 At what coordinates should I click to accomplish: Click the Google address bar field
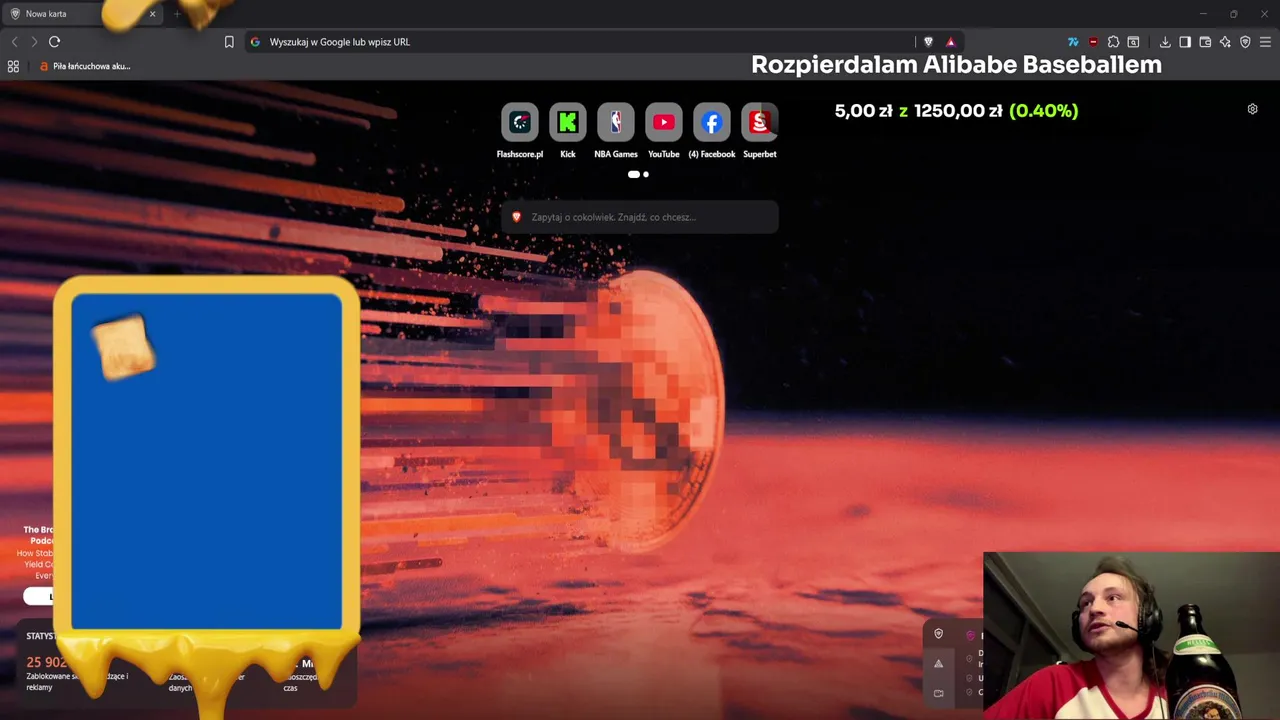(x=580, y=42)
